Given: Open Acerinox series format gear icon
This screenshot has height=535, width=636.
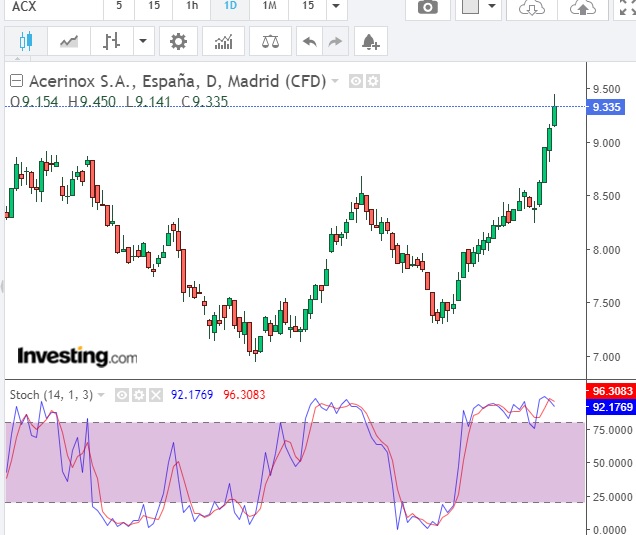Looking at the screenshot, I should pyautogui.click(x=373, y=82).
